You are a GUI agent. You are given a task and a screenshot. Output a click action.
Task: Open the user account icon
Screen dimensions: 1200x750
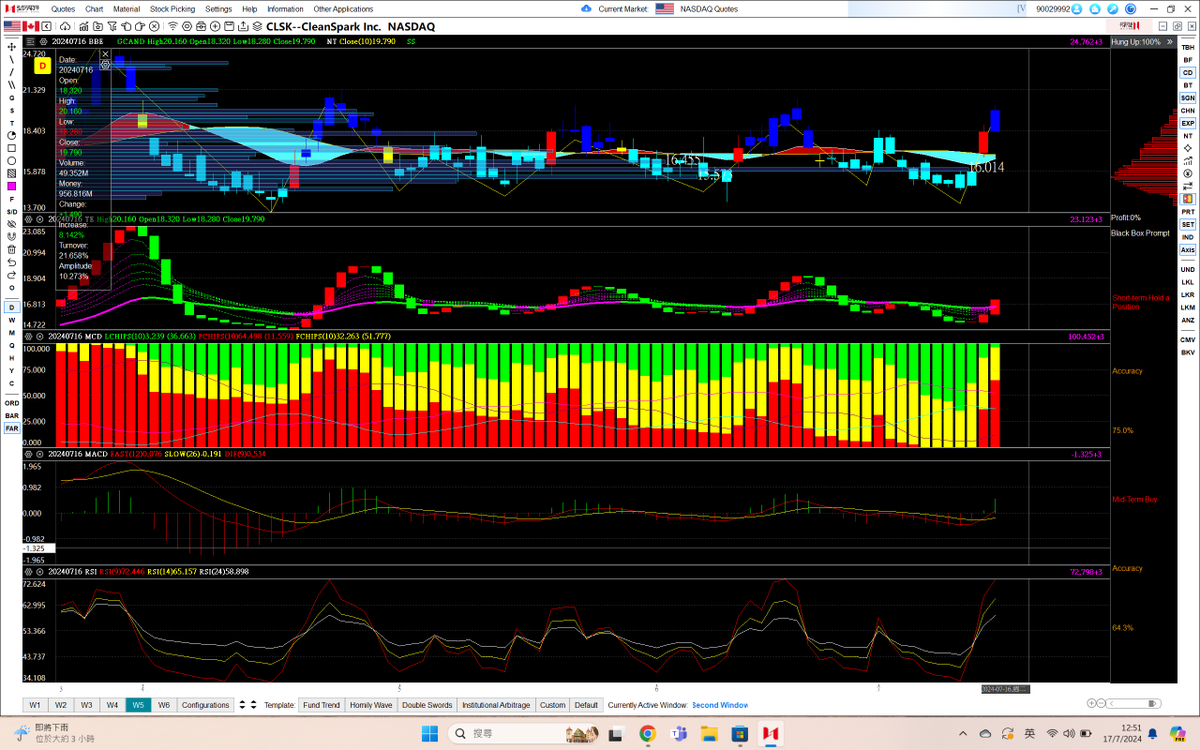pyautogui.click(x=1076, y=9)
